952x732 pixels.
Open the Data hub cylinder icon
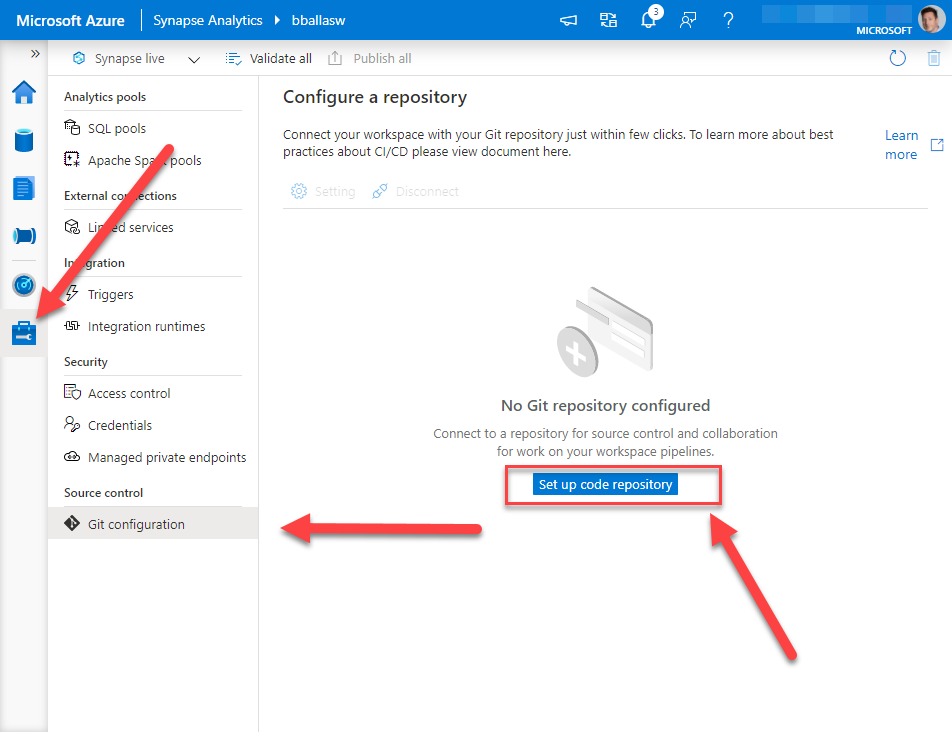pos(24,140)
